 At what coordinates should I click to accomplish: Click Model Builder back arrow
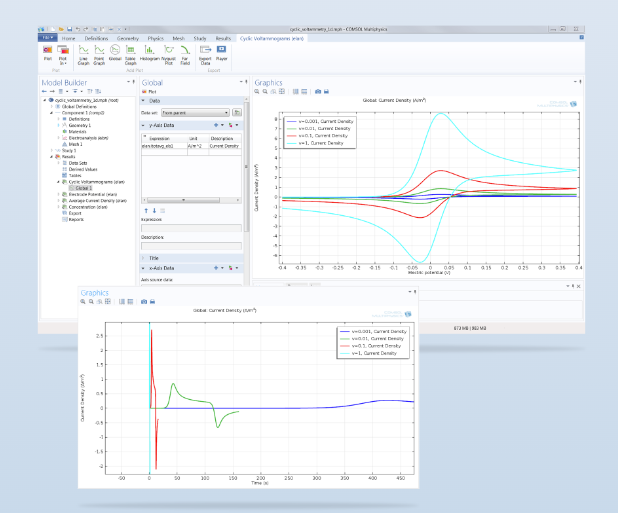click(x=44, y=91)
